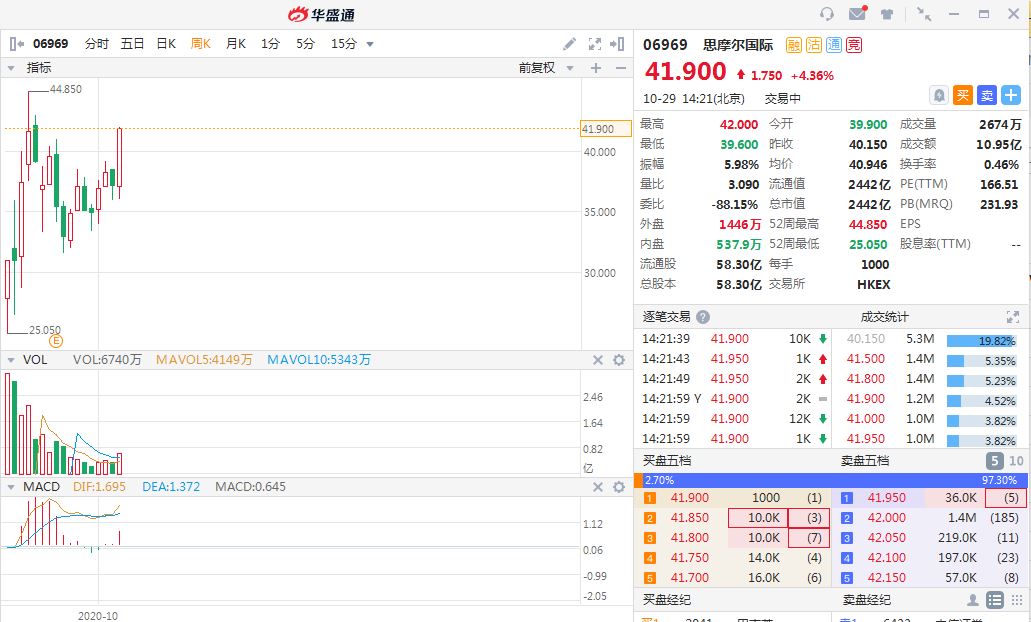The image size is (1031, 622).
Task: Expand the 成交统计 panel to fullscreen
Action: [x=1015, y=317]
